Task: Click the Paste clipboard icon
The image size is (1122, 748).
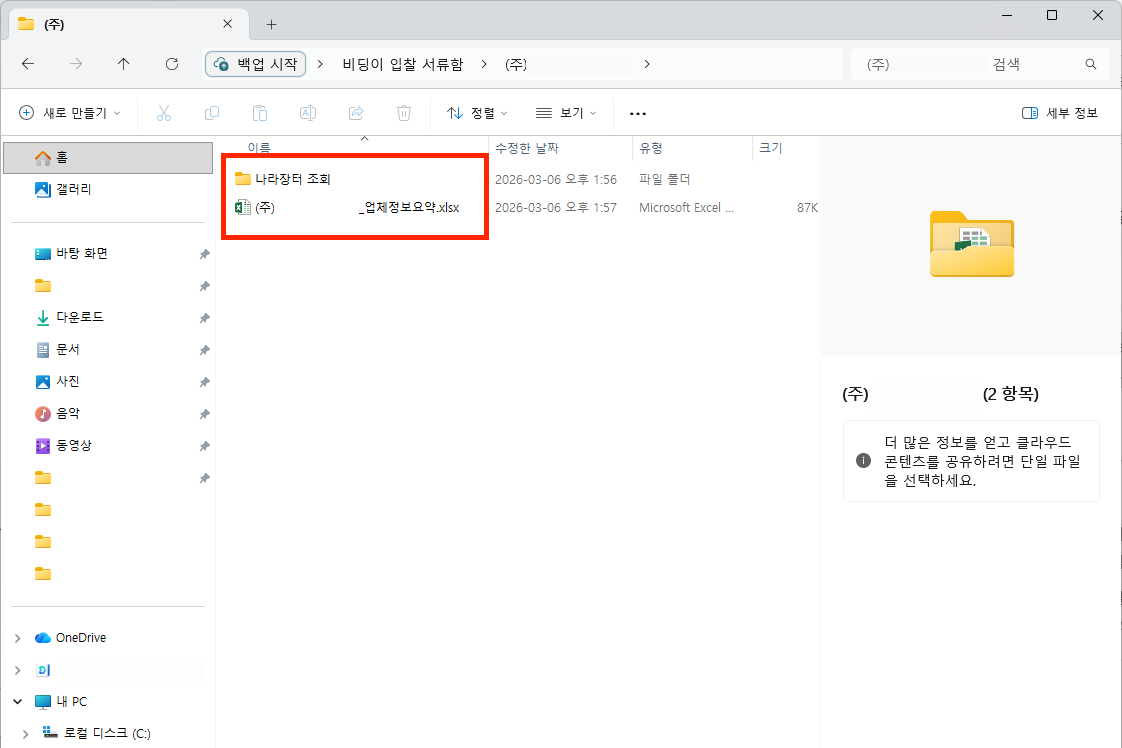Action: [x=260, y=113]
